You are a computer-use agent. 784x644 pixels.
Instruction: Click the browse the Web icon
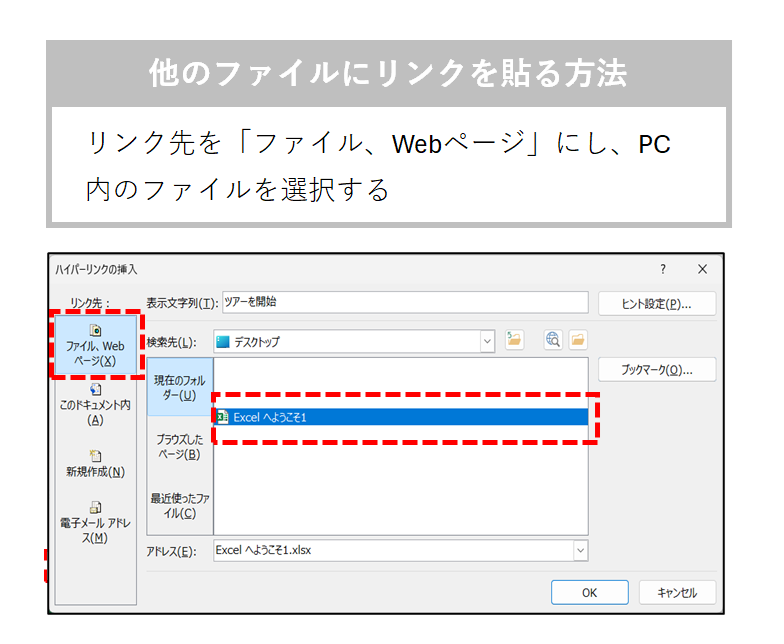tap(553, 341)
